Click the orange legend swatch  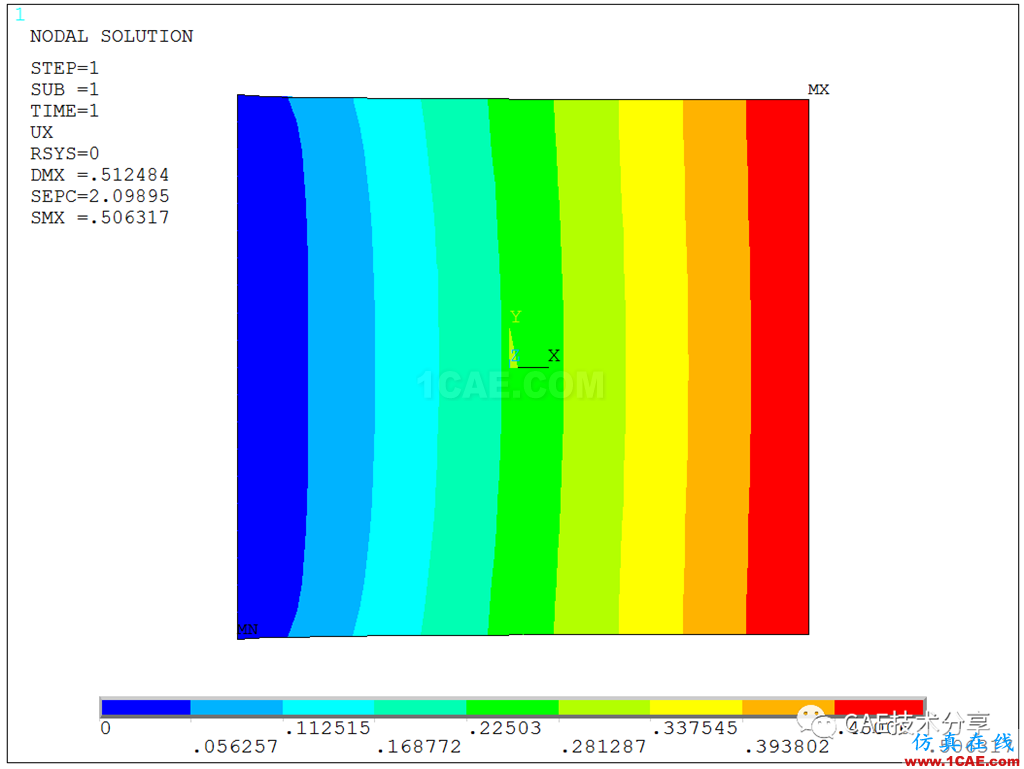[x=788, y=708]
